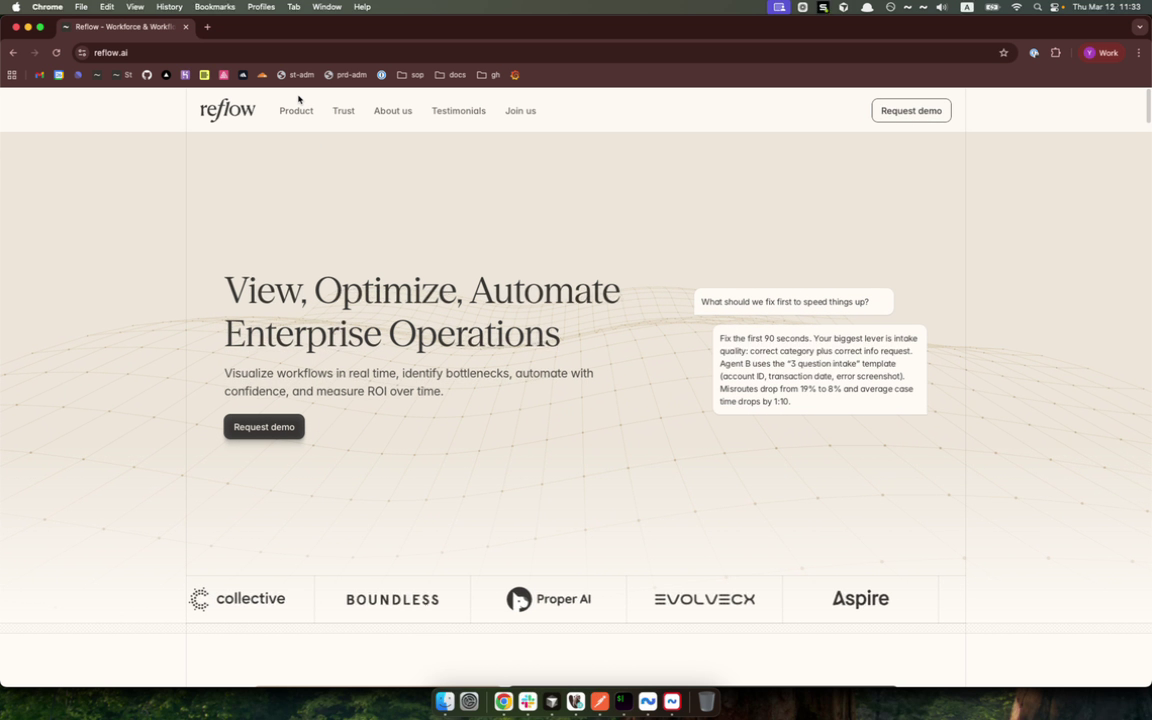
Task: Open the 1Password bookmark icon
Action: click(381, 75)
